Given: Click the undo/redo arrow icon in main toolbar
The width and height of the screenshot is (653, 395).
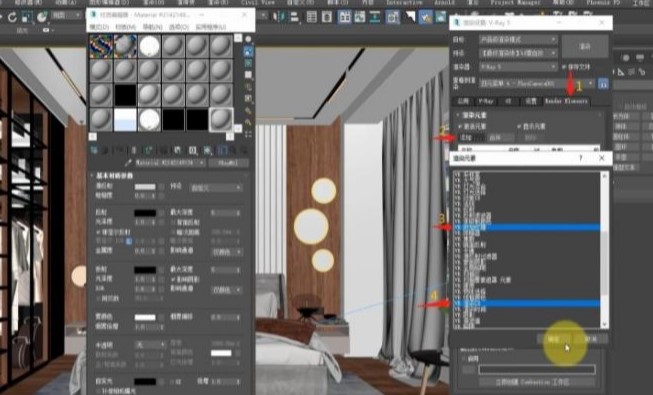Looking at the screenshot, I should (12, 17).
